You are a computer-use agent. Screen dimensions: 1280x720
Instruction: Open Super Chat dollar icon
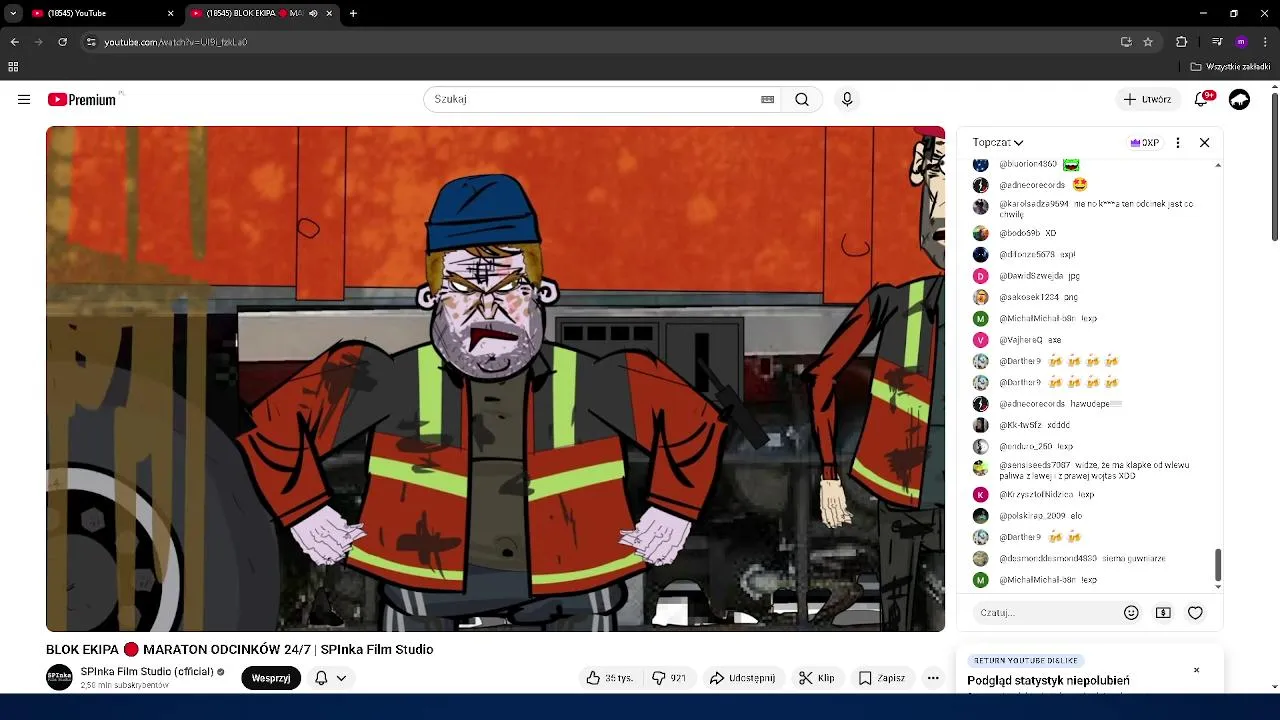1163,613
